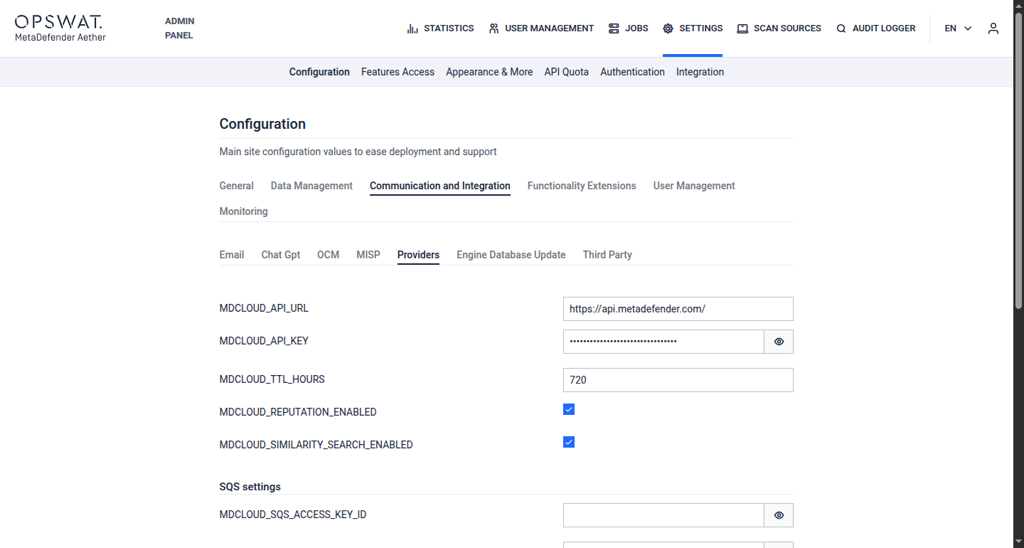Focus the MDCLOUD_API_URL text field

[678, 309]
